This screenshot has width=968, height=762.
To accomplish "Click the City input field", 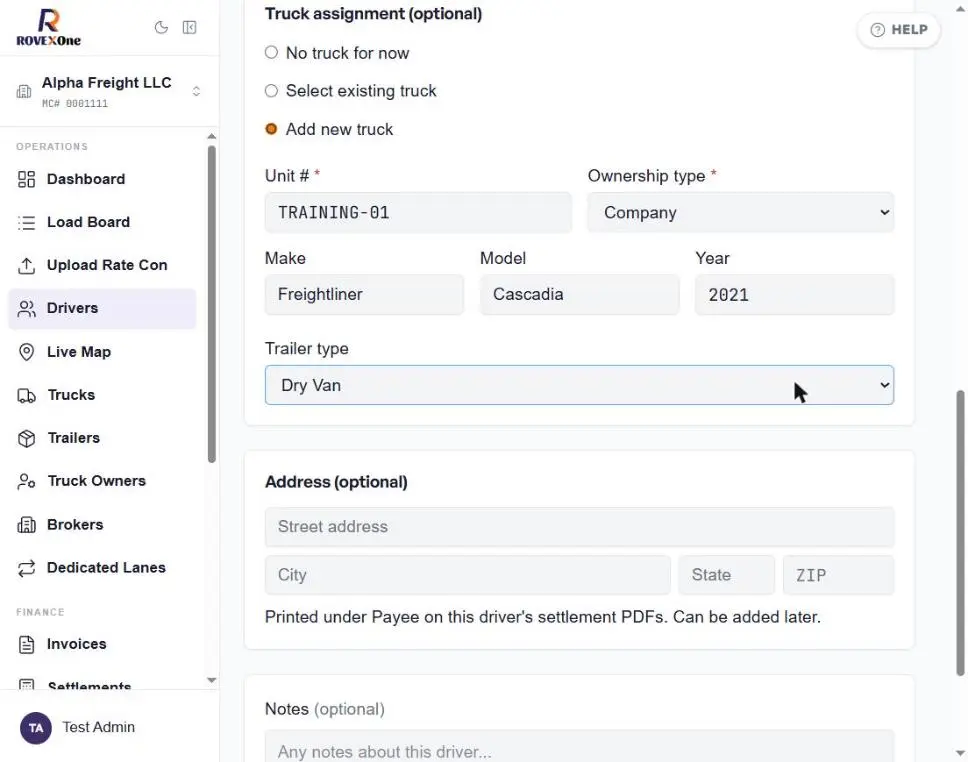I will (467, 575).
